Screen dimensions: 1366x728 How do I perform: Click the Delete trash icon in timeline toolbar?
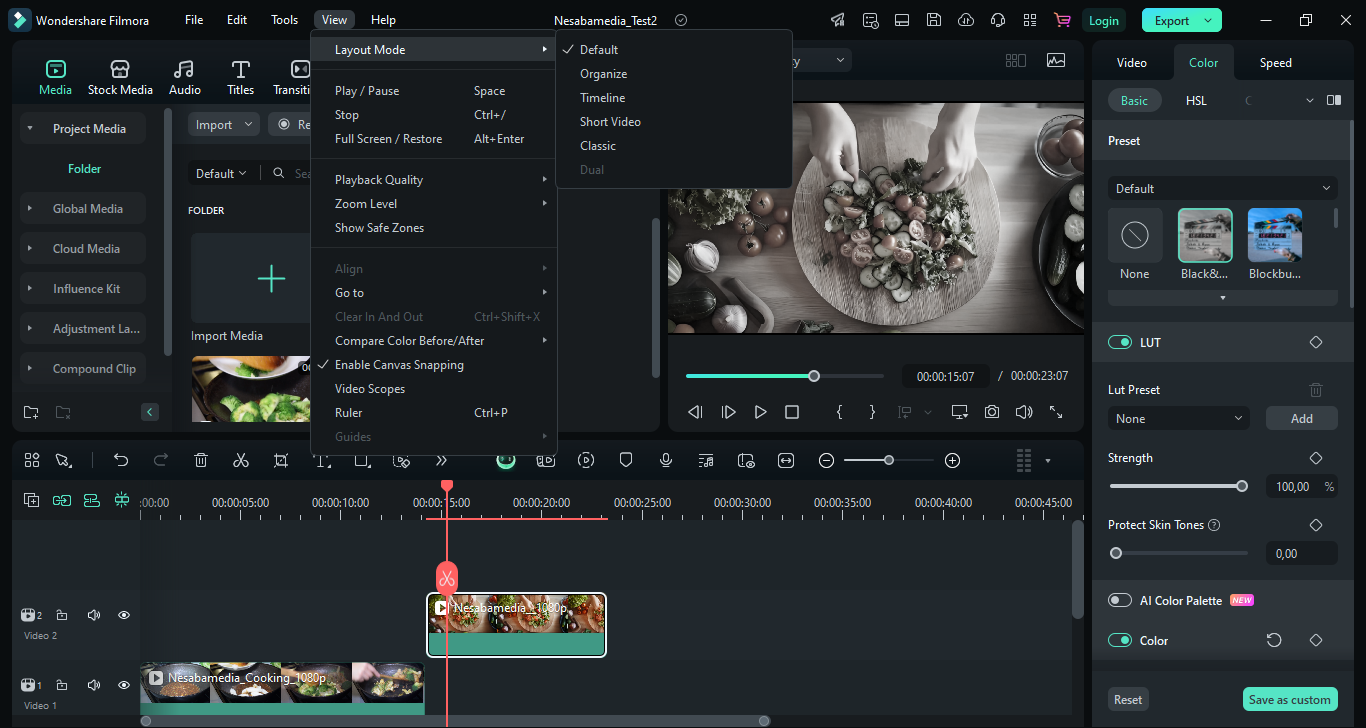(201, 460)
